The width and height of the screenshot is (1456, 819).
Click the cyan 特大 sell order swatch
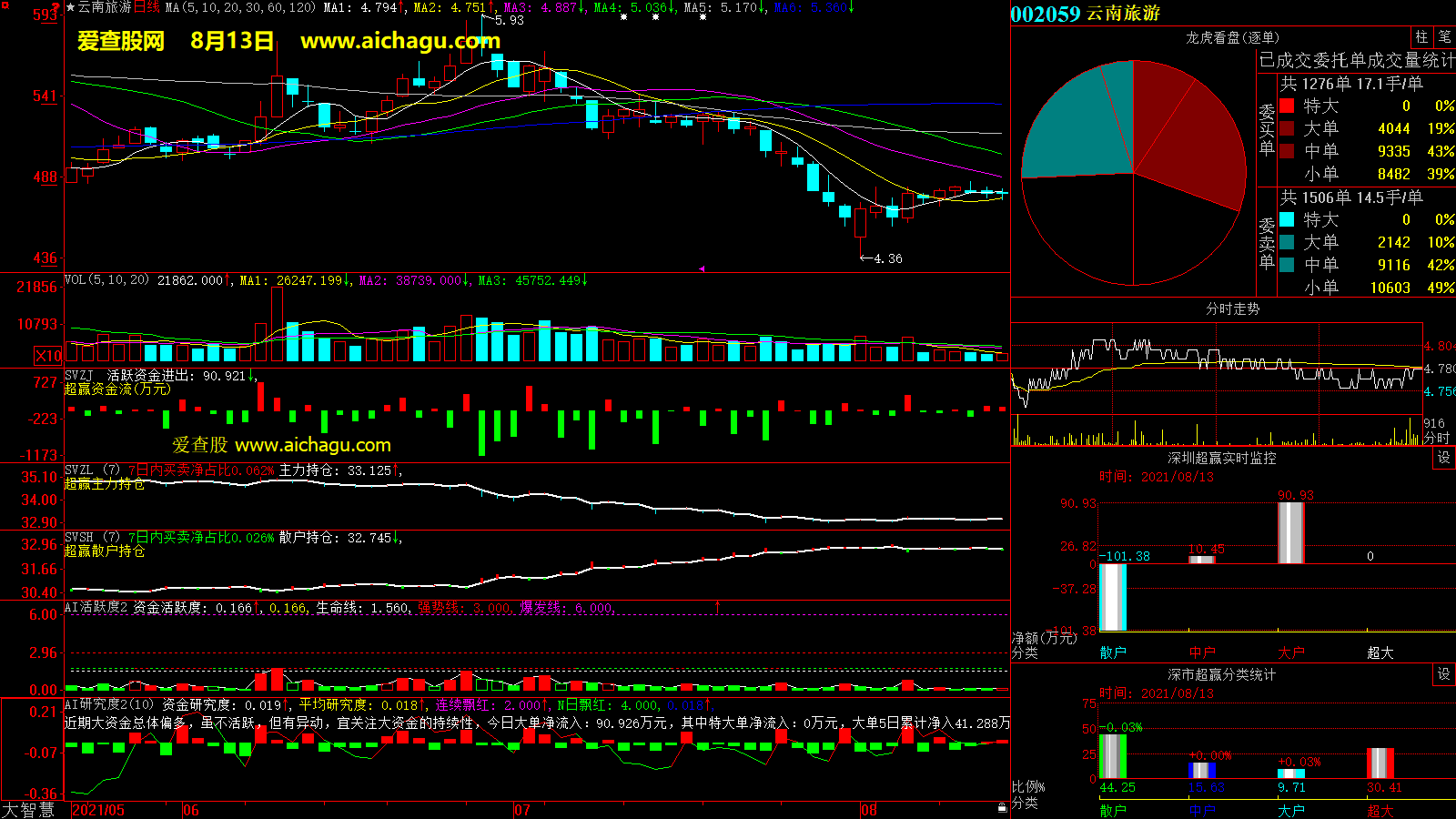click(x=1287, y=219)
